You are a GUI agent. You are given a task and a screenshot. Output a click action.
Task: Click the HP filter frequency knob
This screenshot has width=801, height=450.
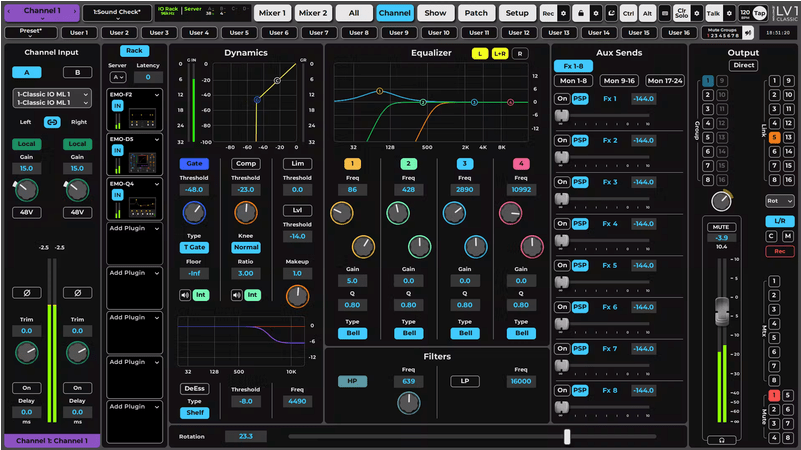[409, 402]
